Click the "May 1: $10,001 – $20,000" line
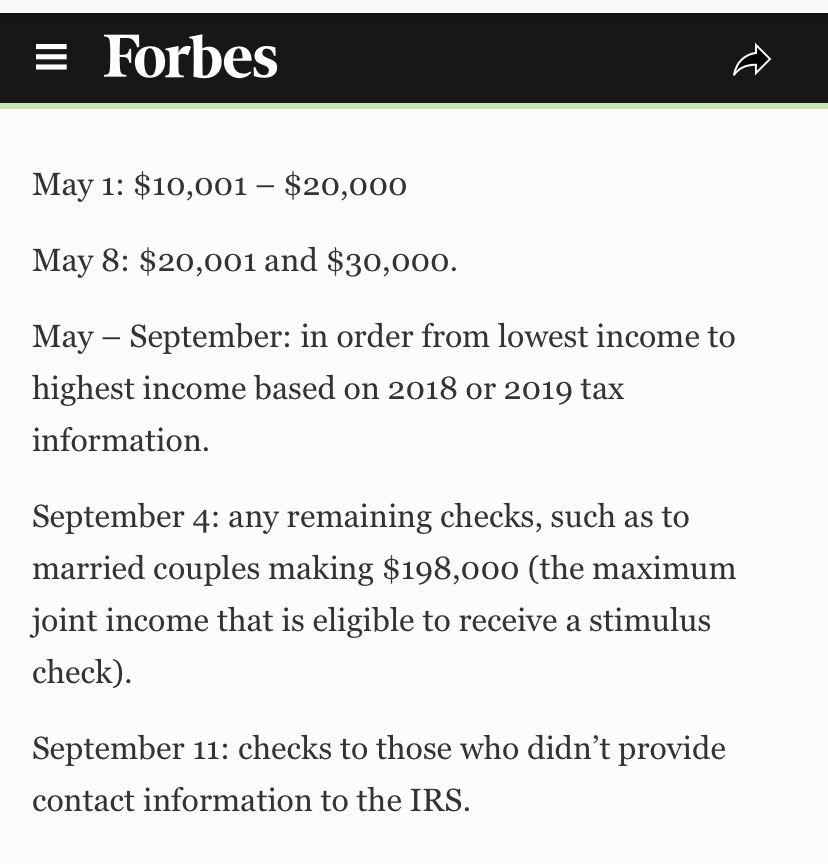Screen dimensions: 828x864 220,185
